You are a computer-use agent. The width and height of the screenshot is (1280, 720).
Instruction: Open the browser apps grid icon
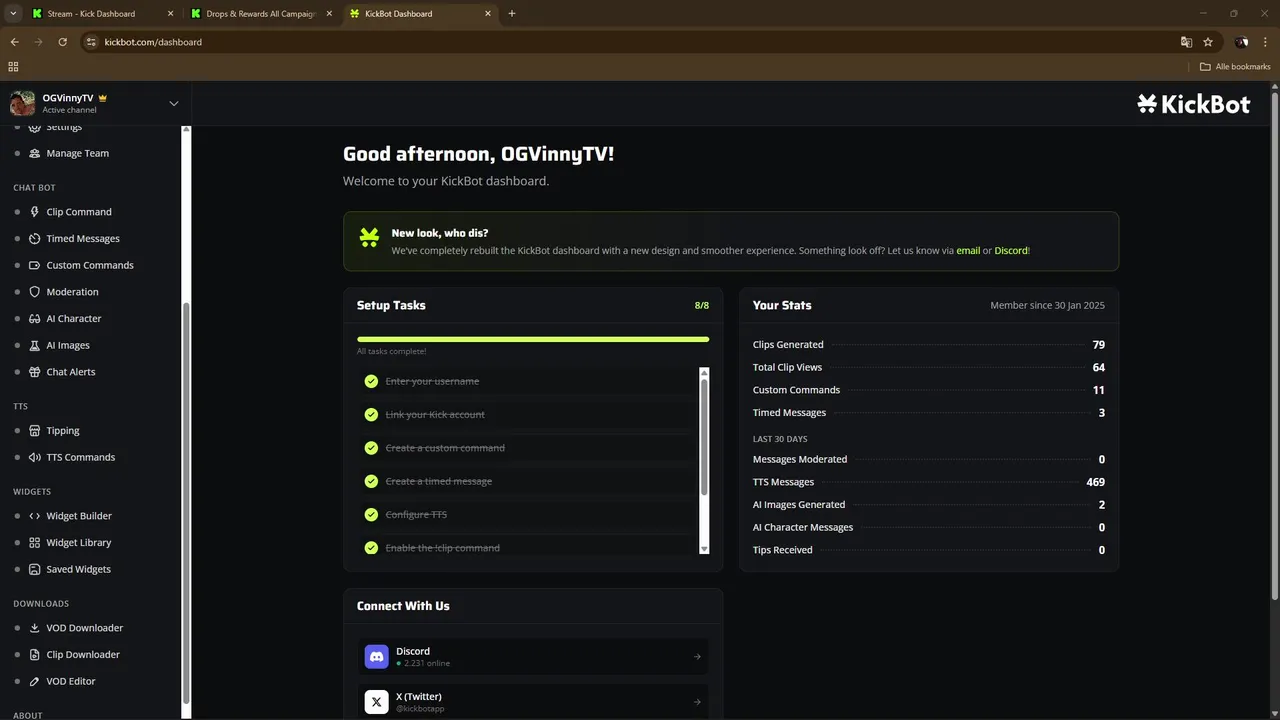(13, 67)
